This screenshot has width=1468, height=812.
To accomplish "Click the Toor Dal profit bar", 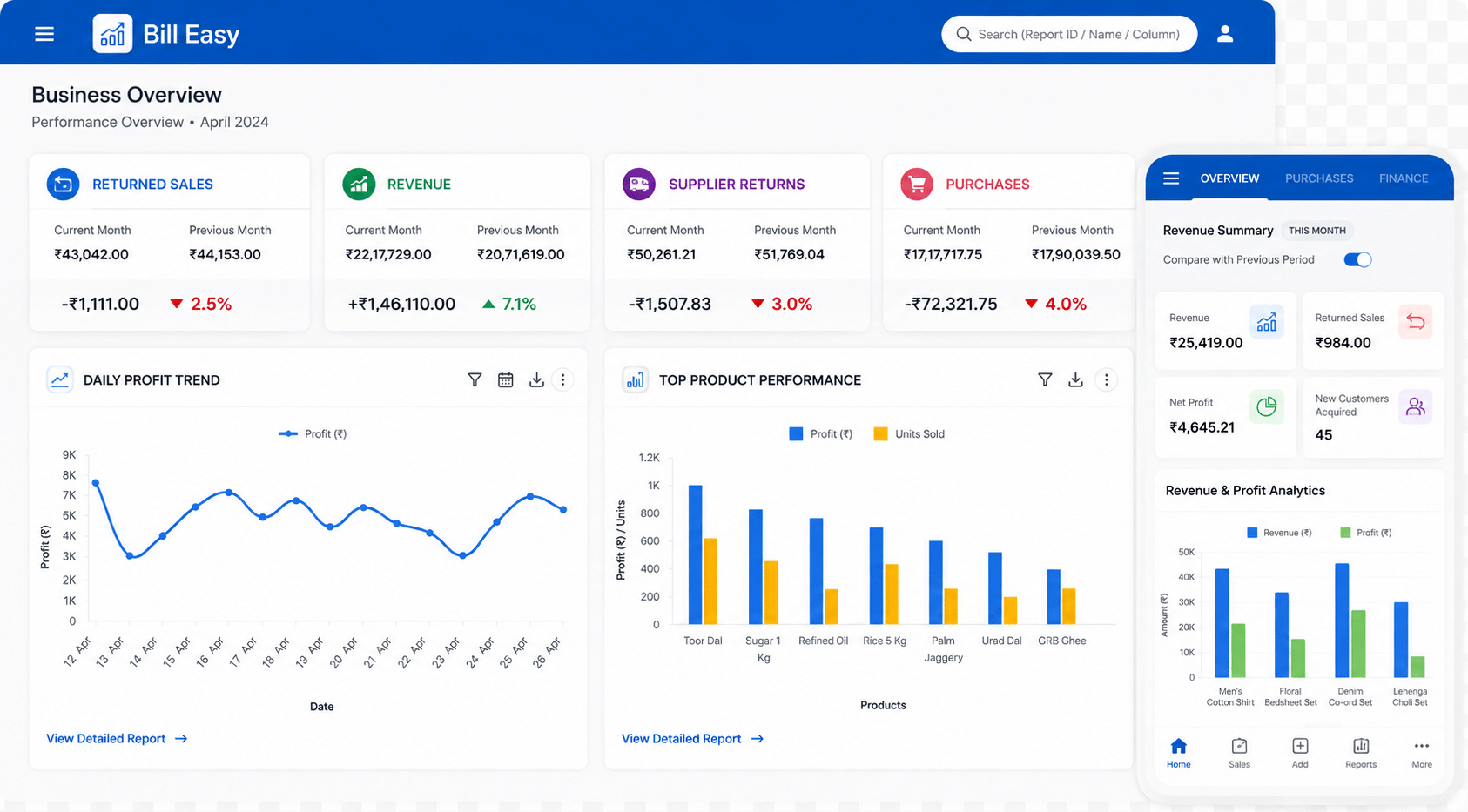I will (x=695, y=554).
